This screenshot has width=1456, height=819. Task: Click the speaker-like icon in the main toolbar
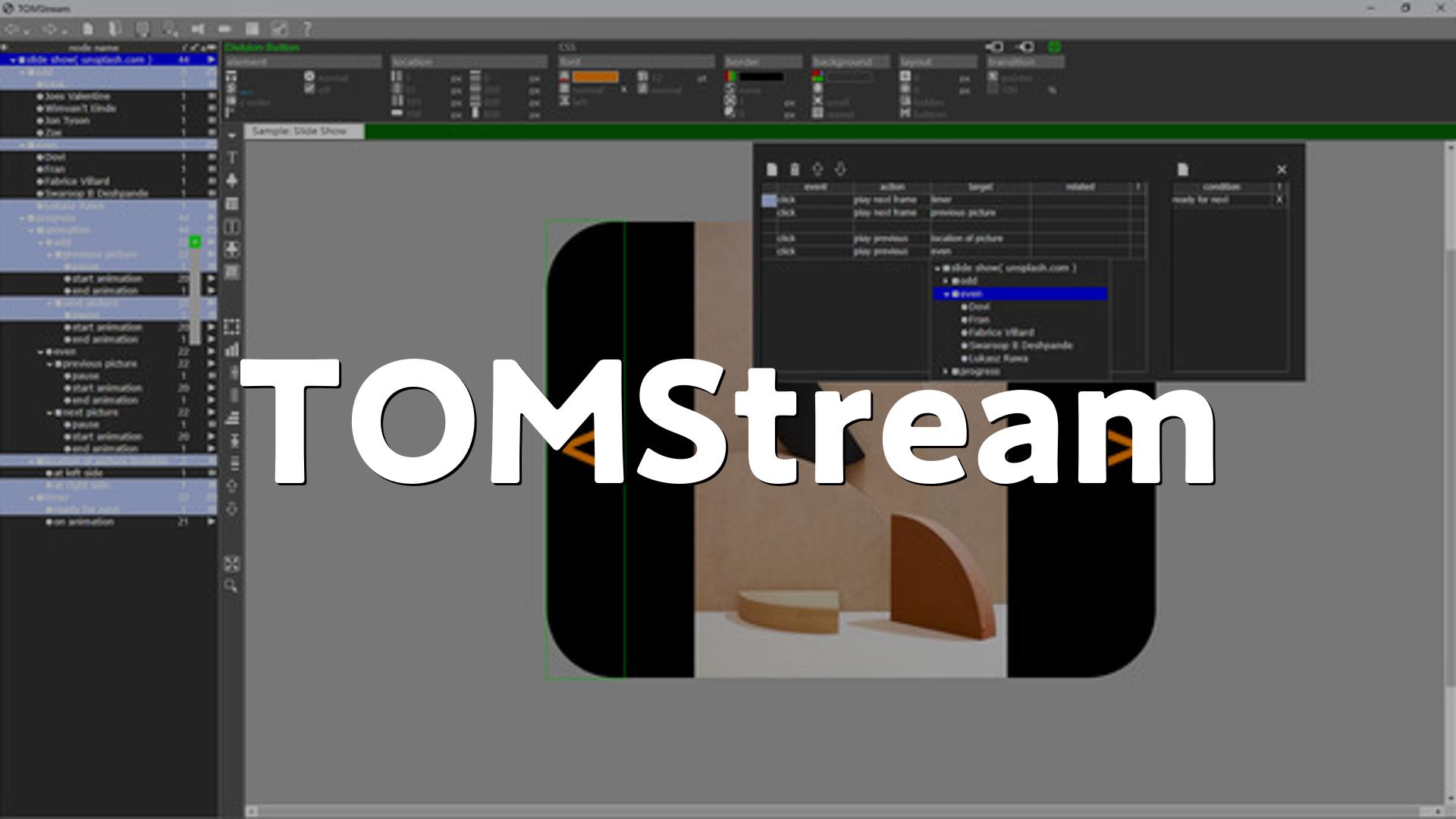198,29
